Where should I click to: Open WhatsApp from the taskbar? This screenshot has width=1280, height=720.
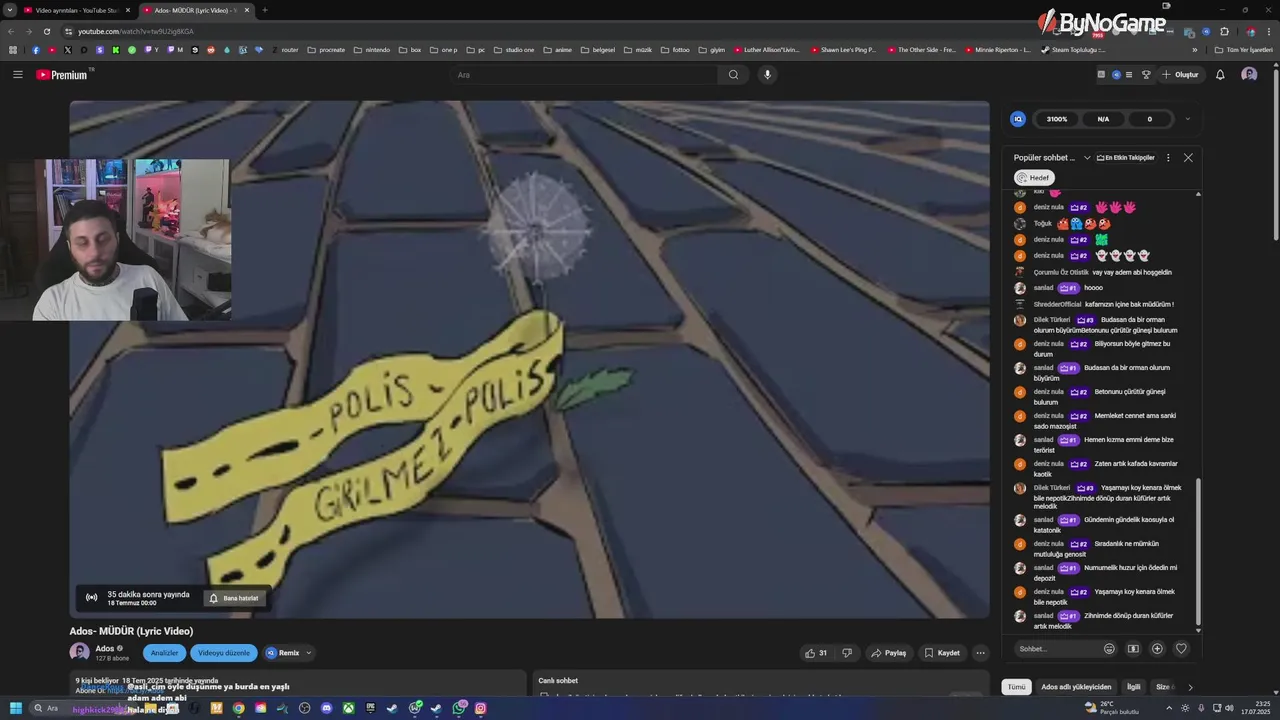point(459,708)
